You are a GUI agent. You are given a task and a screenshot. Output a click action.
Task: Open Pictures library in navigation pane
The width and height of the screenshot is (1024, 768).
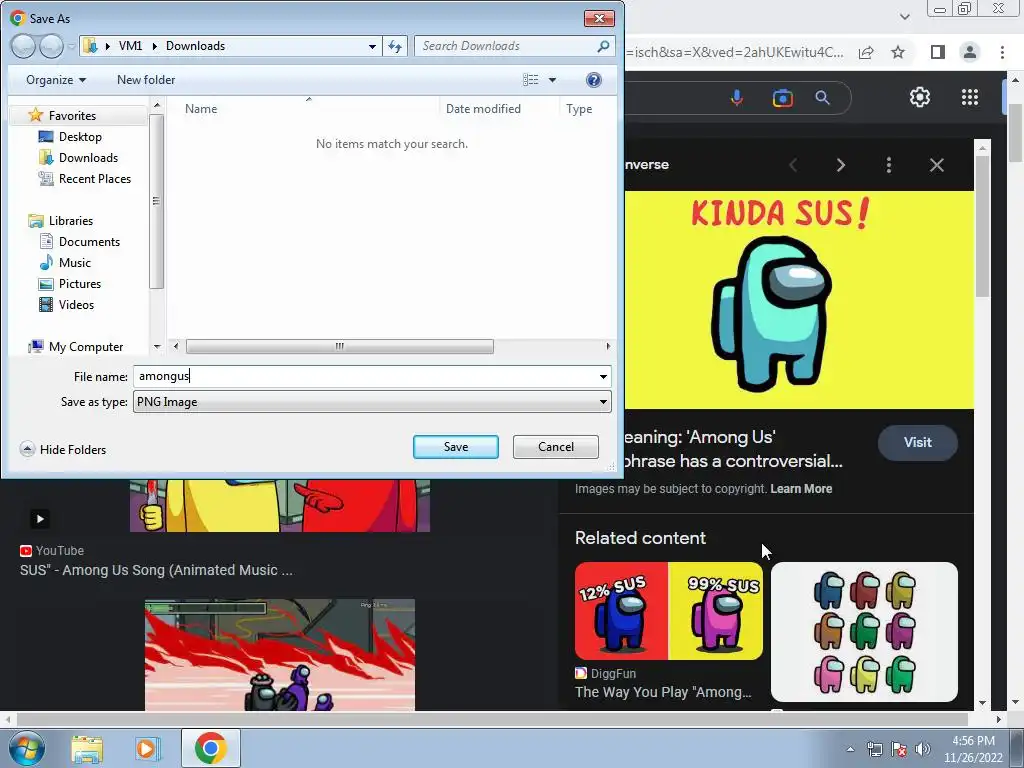[x=79, y=283]
